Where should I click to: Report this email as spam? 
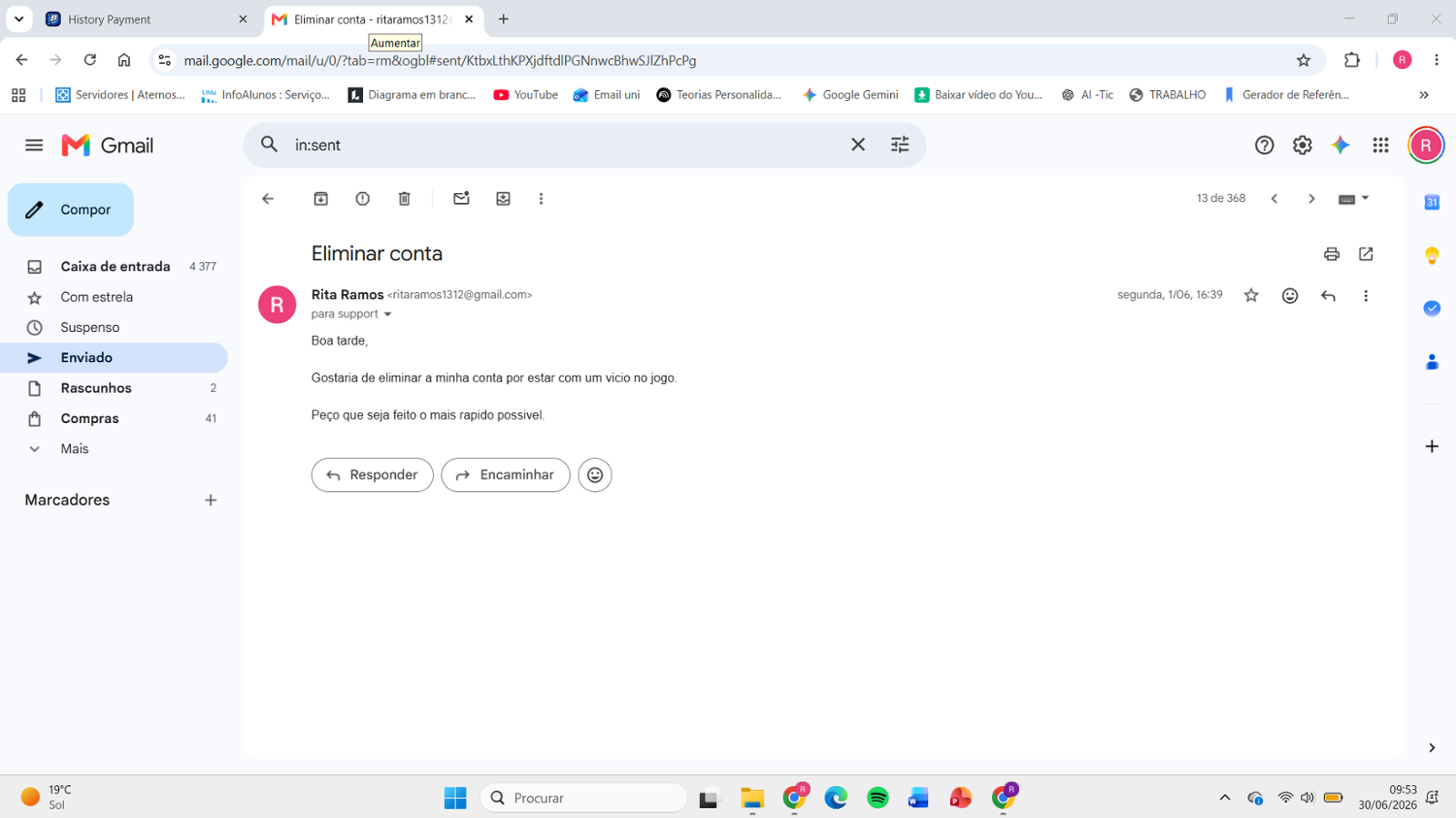click(x=362, y=199)
